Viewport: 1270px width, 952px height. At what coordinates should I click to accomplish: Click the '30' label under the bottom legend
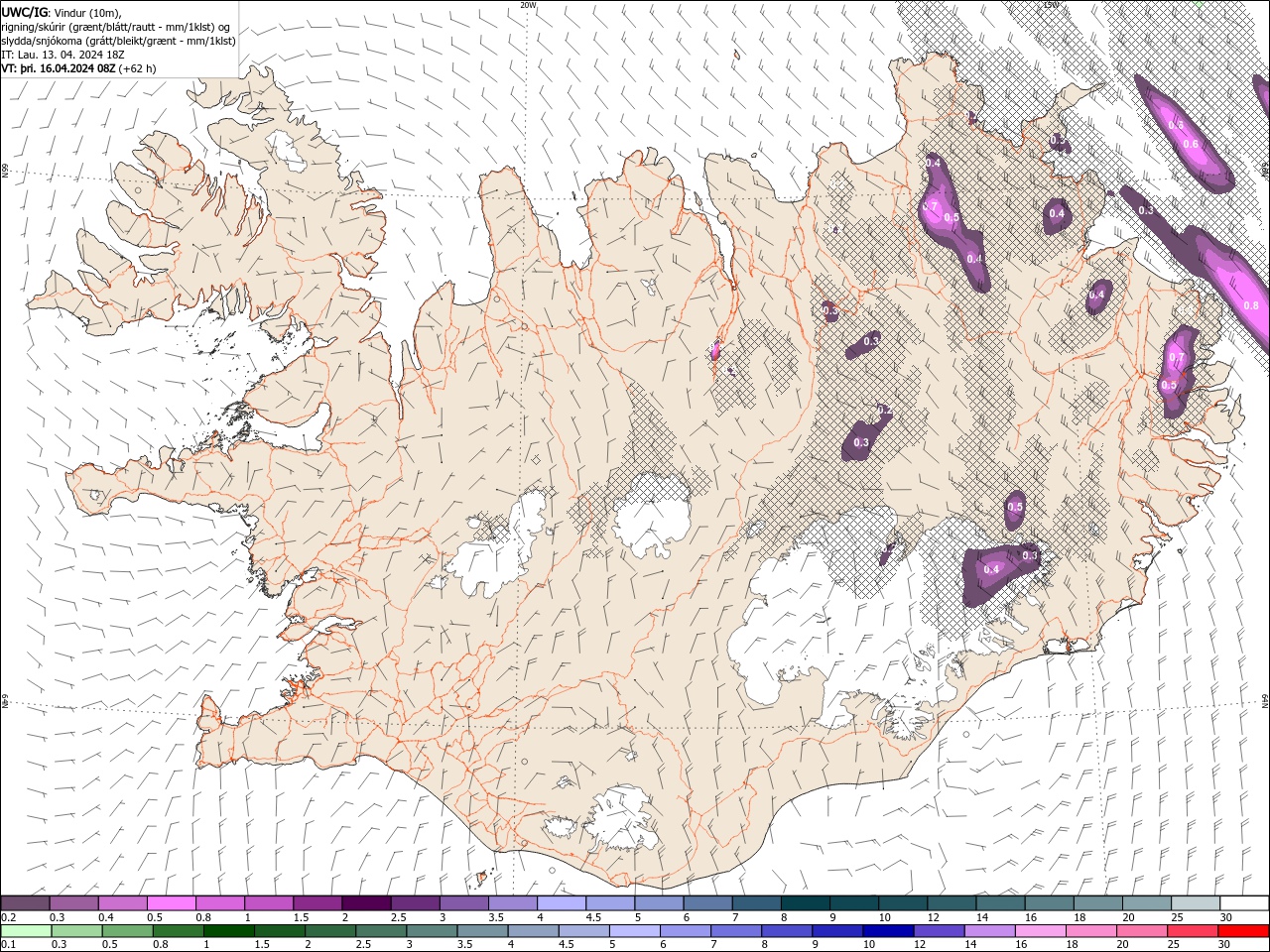(1226, 945)
